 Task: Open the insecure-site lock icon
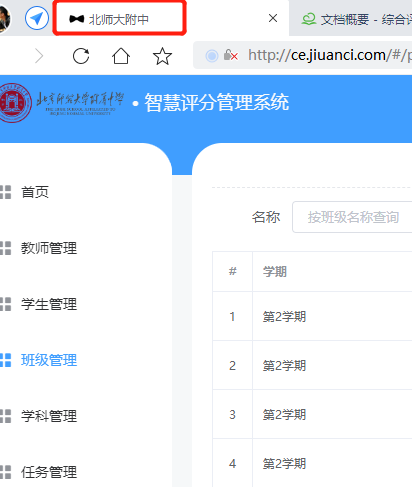(x=231, y=55)
